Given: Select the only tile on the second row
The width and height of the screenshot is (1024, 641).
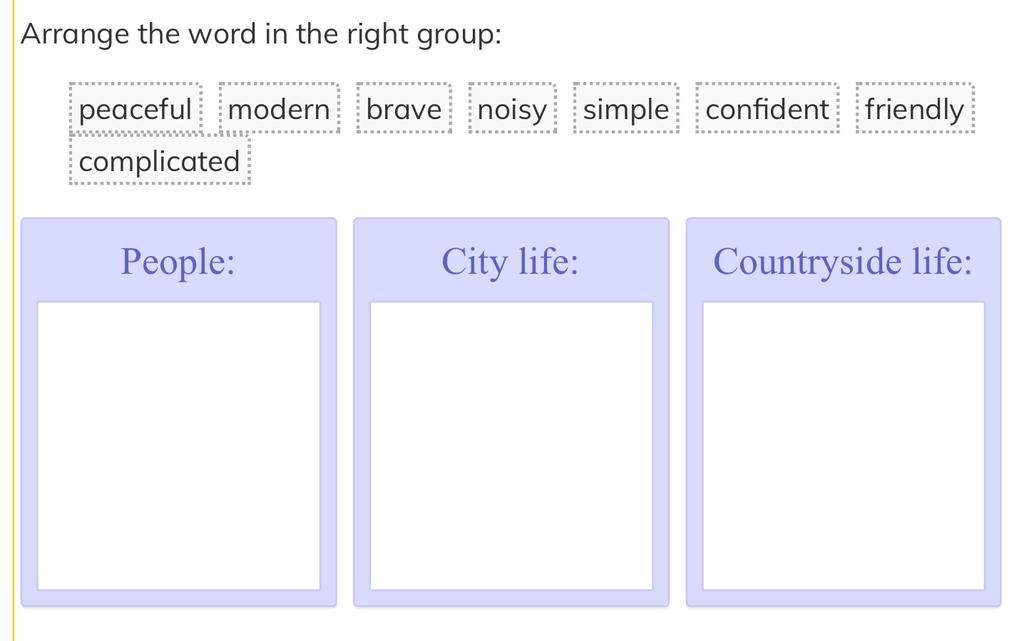Looking at the screenshot, I should pos(160,161).
